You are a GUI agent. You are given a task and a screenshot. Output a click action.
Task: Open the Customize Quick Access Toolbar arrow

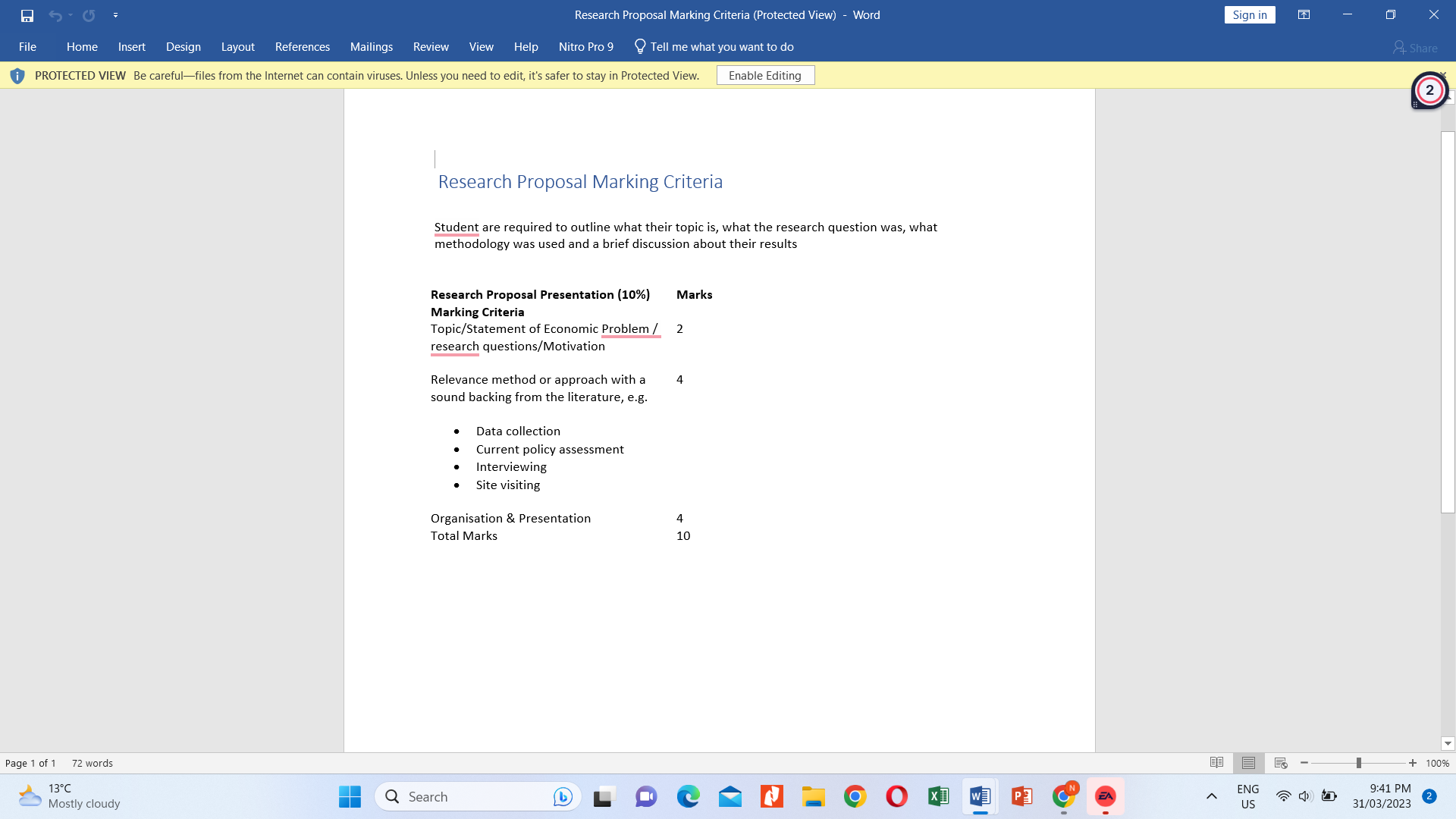coord(115,14)
